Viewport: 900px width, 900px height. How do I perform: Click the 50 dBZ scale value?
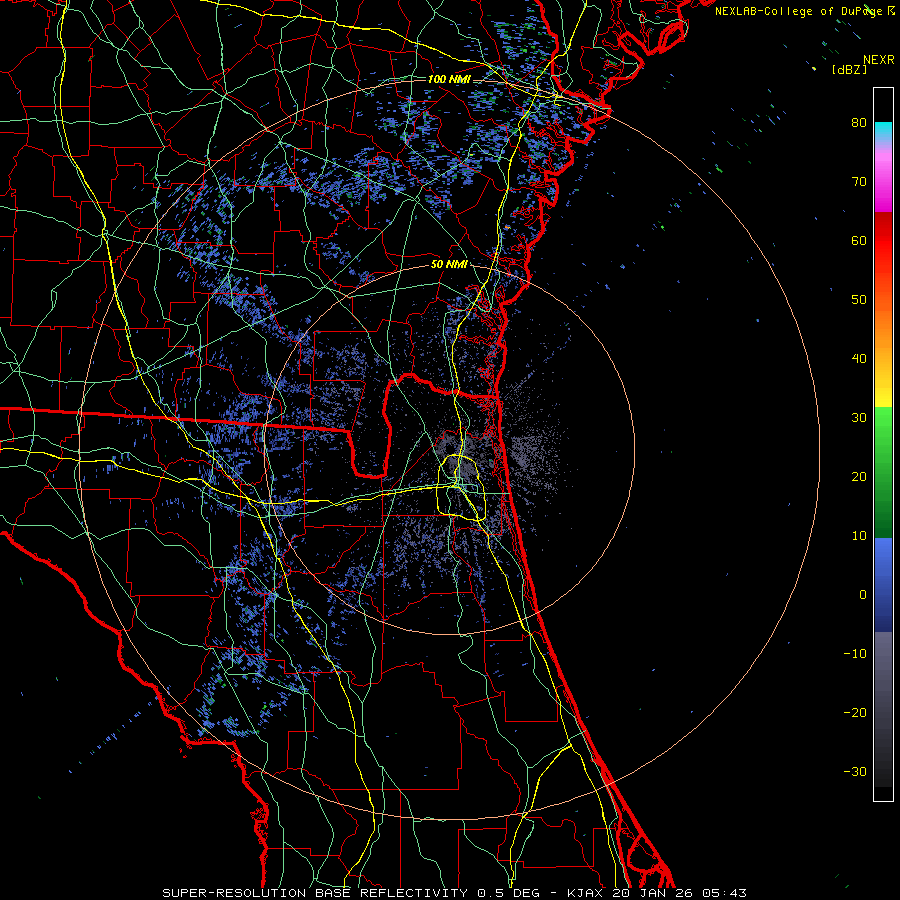pyautogui.click(x=859, y=300)
